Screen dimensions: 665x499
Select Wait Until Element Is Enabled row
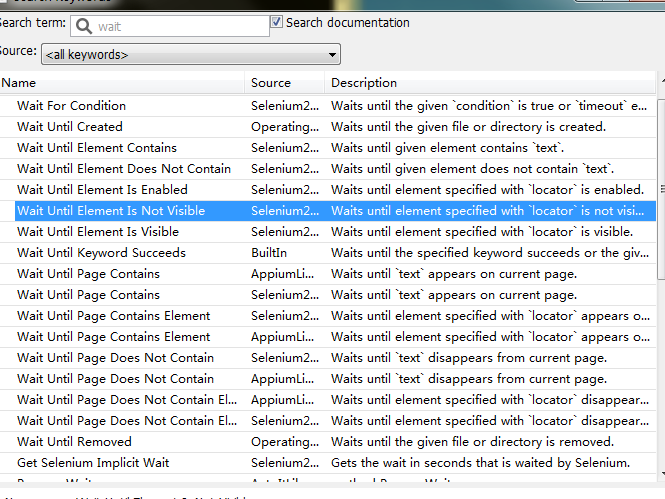point(102,190)
